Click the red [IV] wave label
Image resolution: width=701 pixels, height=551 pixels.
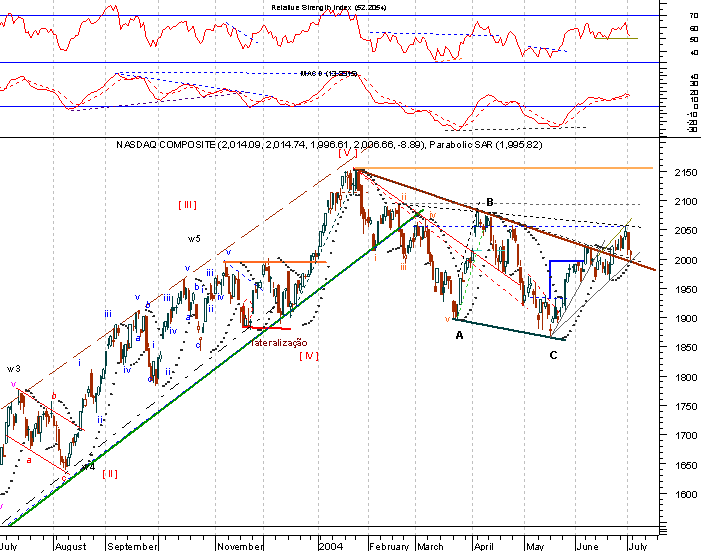tap(309, 356)
